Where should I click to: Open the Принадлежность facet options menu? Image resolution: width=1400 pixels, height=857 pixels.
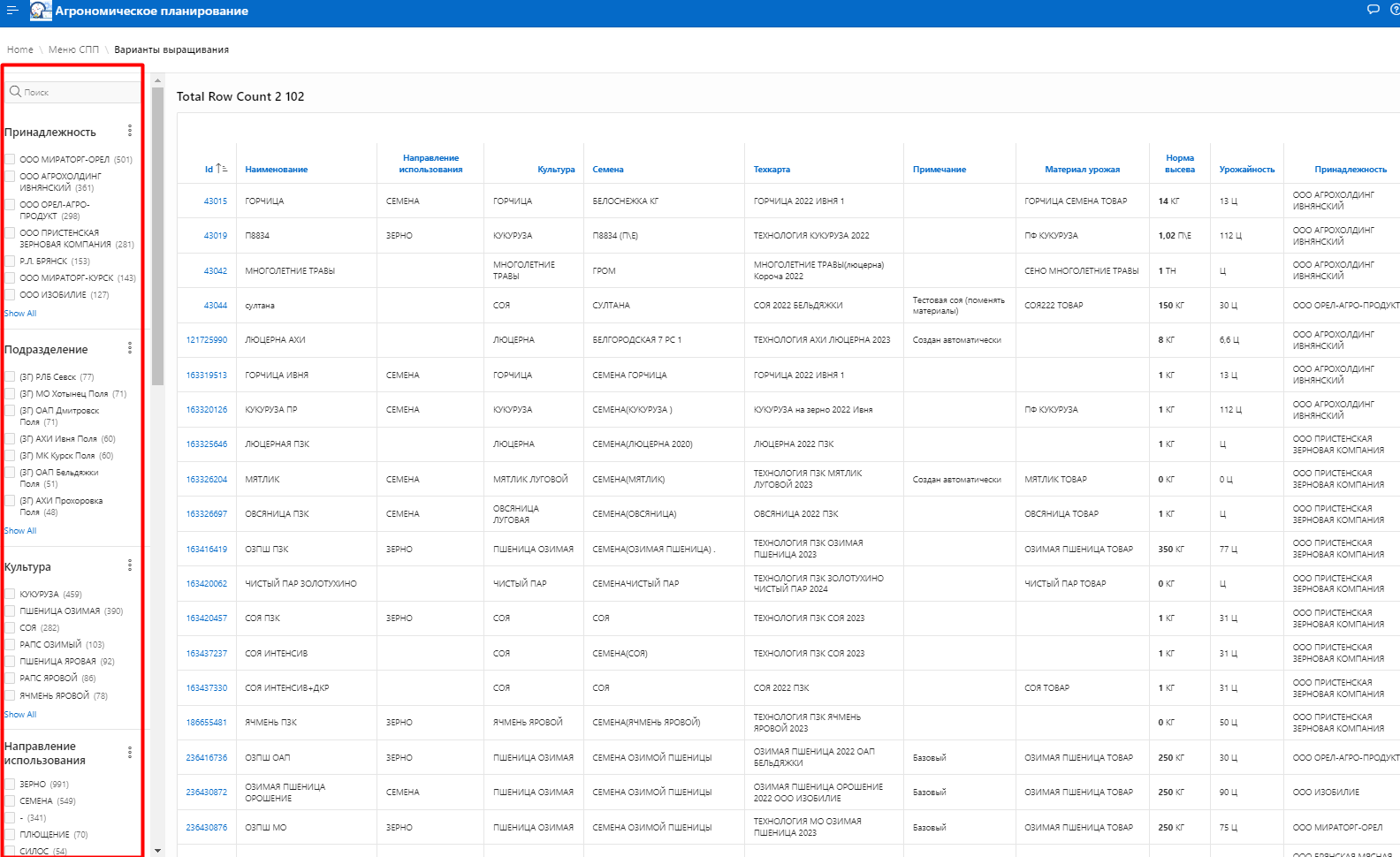click(130, 131)
